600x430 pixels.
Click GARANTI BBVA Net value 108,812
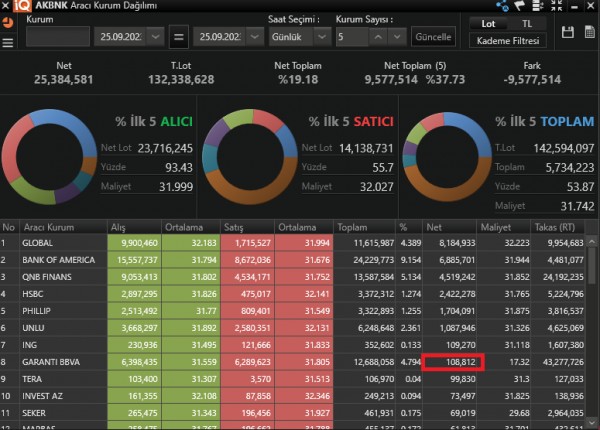pos(461,362)
